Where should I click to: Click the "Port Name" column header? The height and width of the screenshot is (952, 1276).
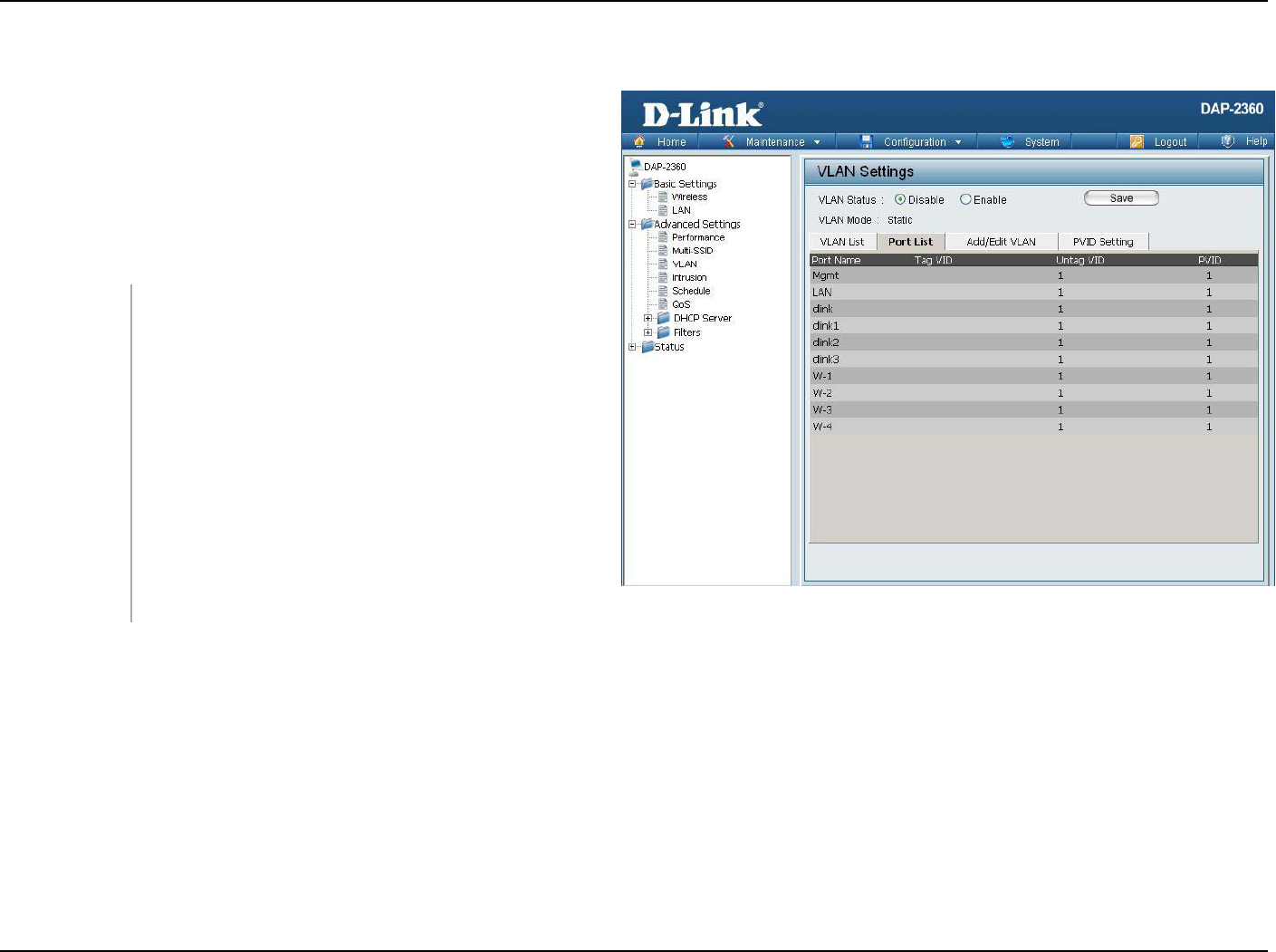point(836,260)
